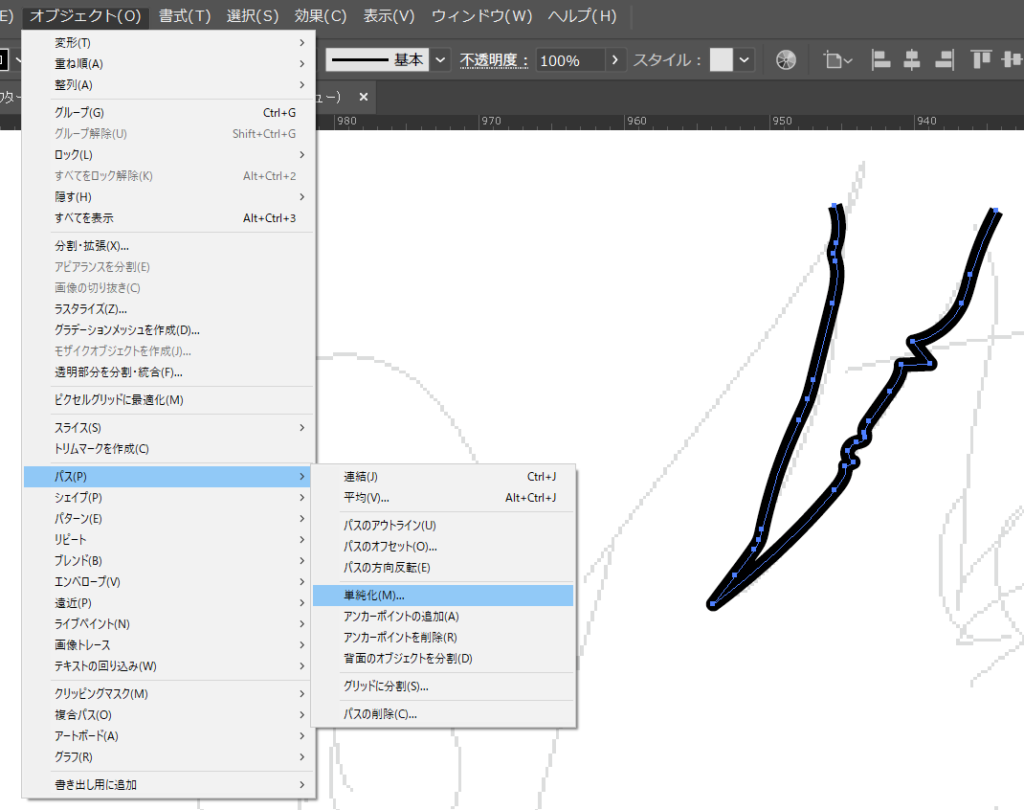Click the Recolor Artwork color wheel icon

[x=786, y=60]
